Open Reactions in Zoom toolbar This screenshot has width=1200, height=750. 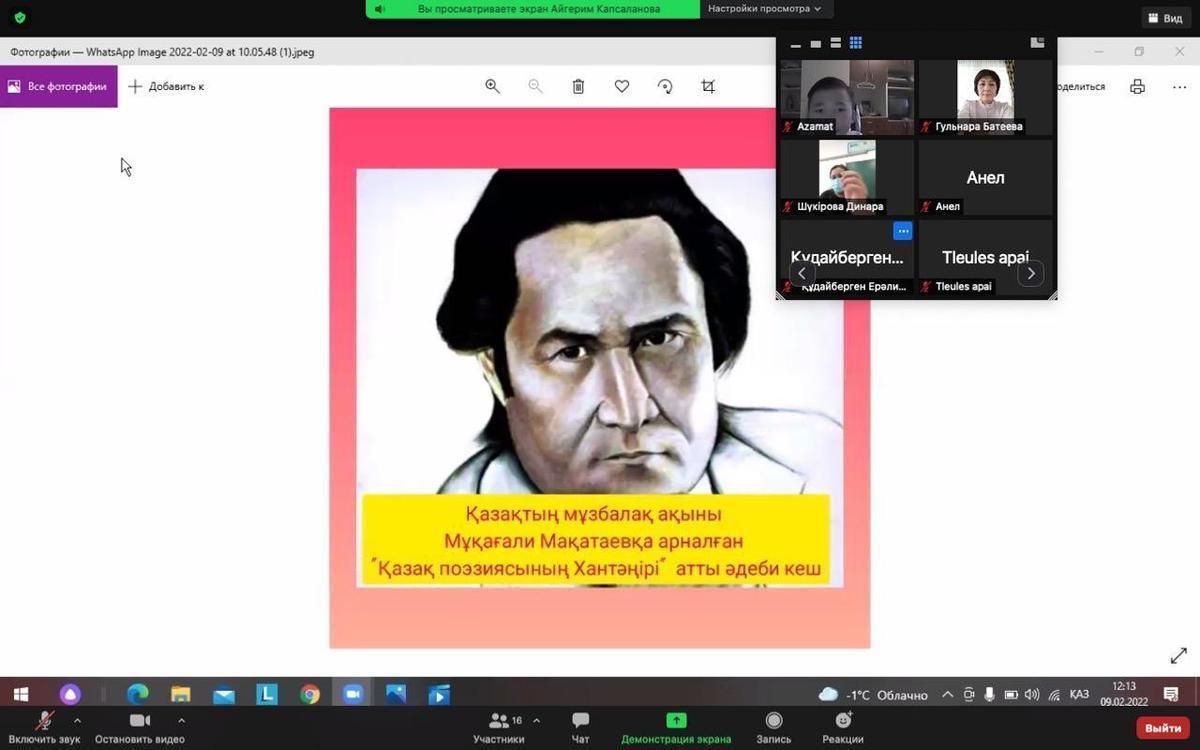click(843, 727)
